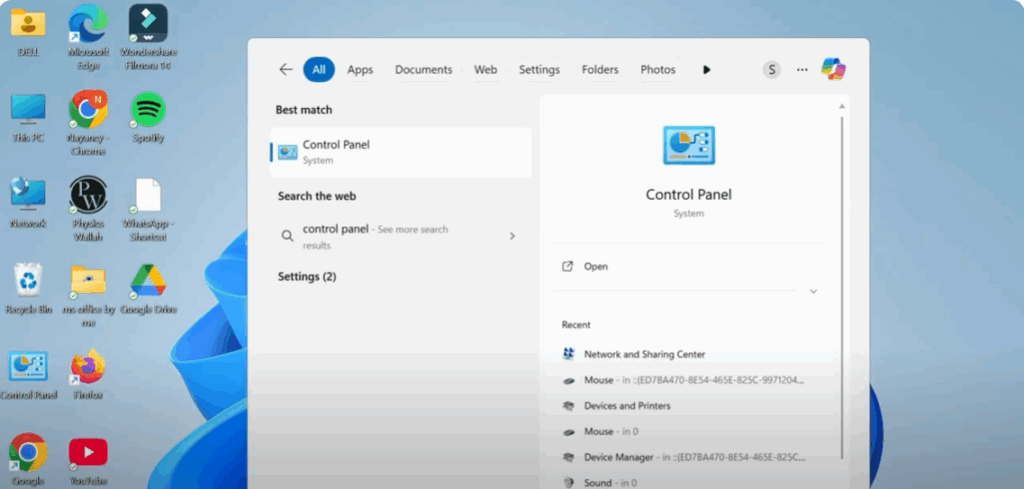Screen dimensions: 1024x489
Task: Expand web result arrow for control panel
Action: 512,236
